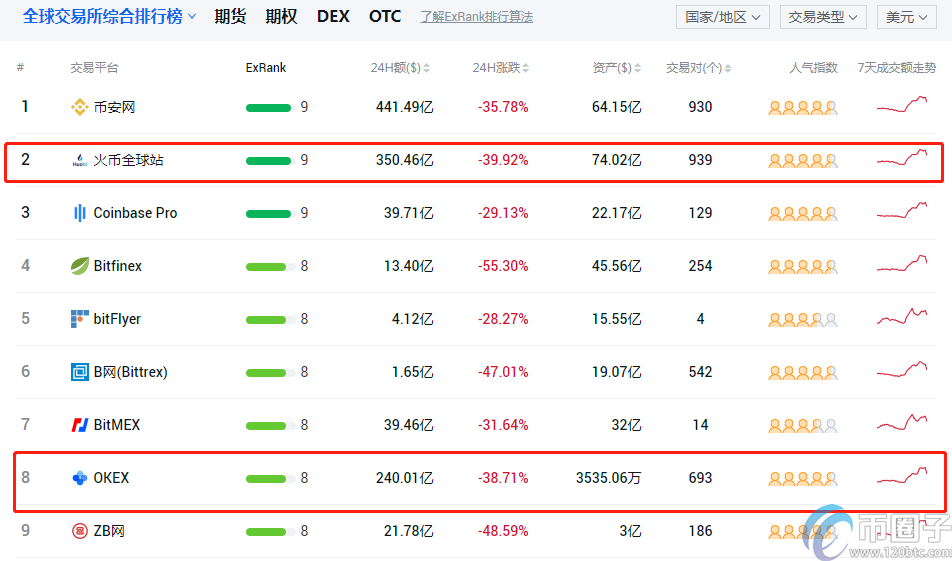Open the 了解ExRank排行算法 link

pyautogui.click(x=476, y=17)
